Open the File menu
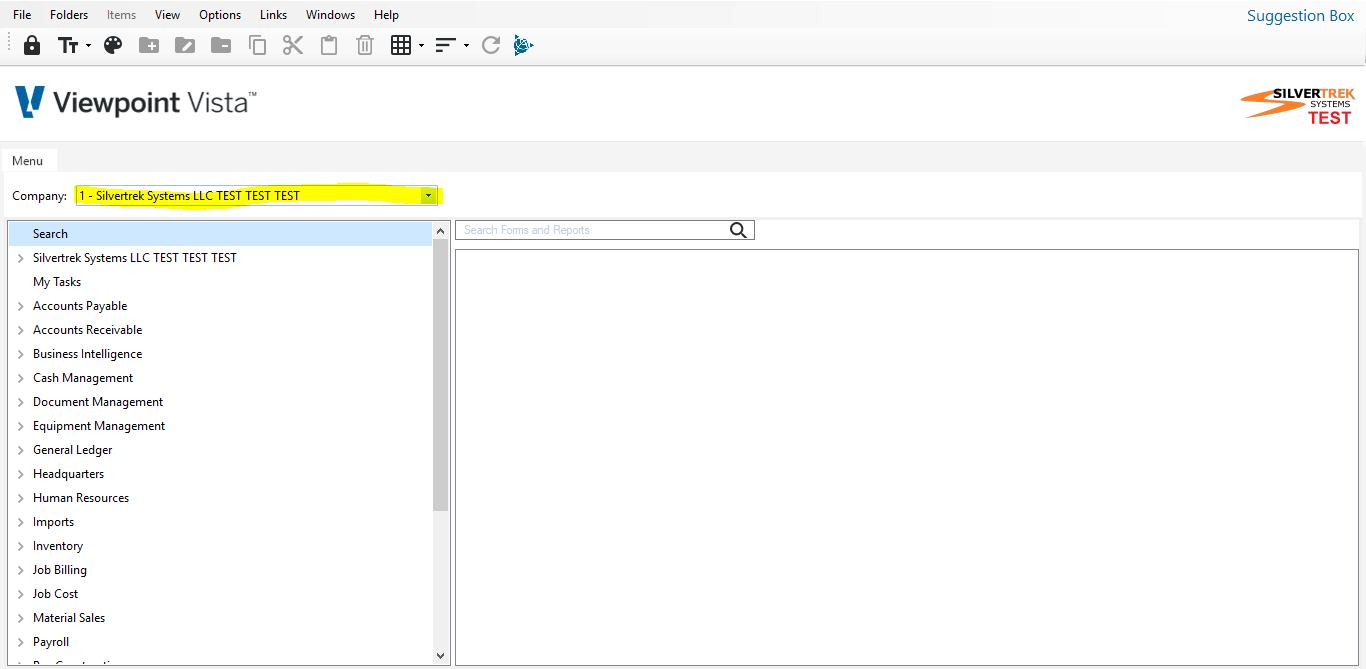Viewport: 1366px width, 669px height. click(x=22, y=15)
